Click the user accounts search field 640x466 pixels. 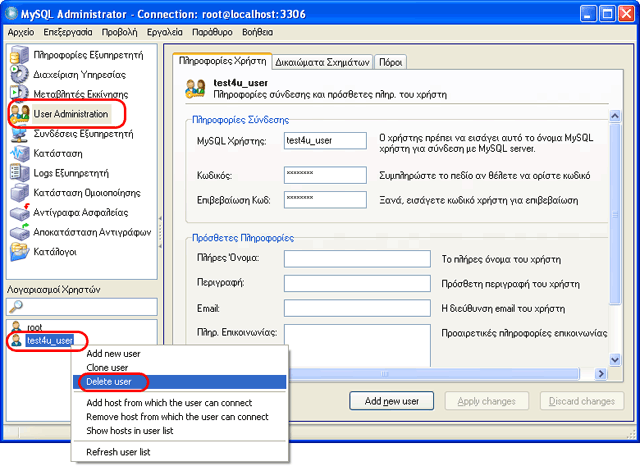tap(82, 306)
